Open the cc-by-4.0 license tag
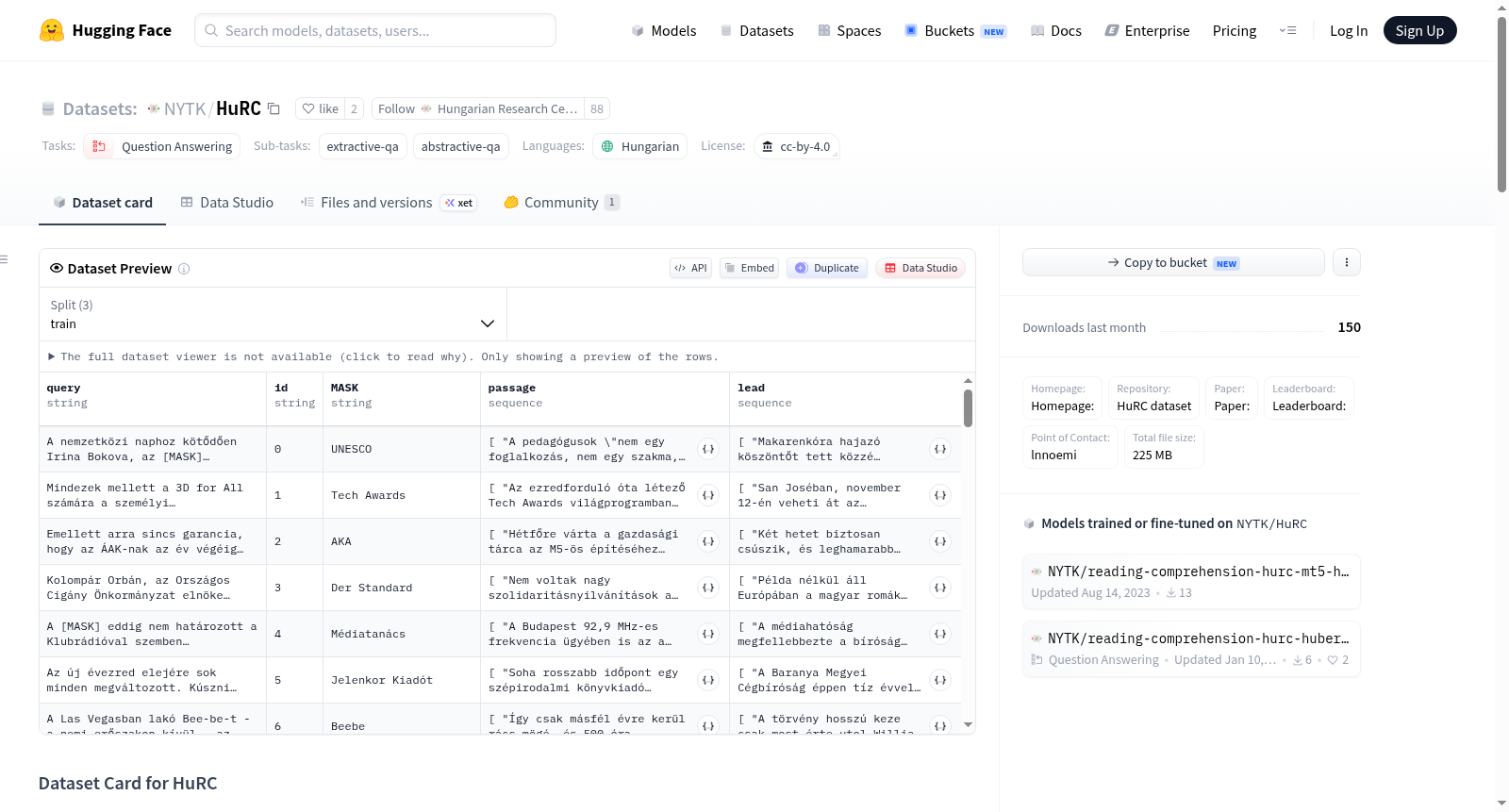The image size is (1509, 812). pyautogui.click(x=796, y=146)
